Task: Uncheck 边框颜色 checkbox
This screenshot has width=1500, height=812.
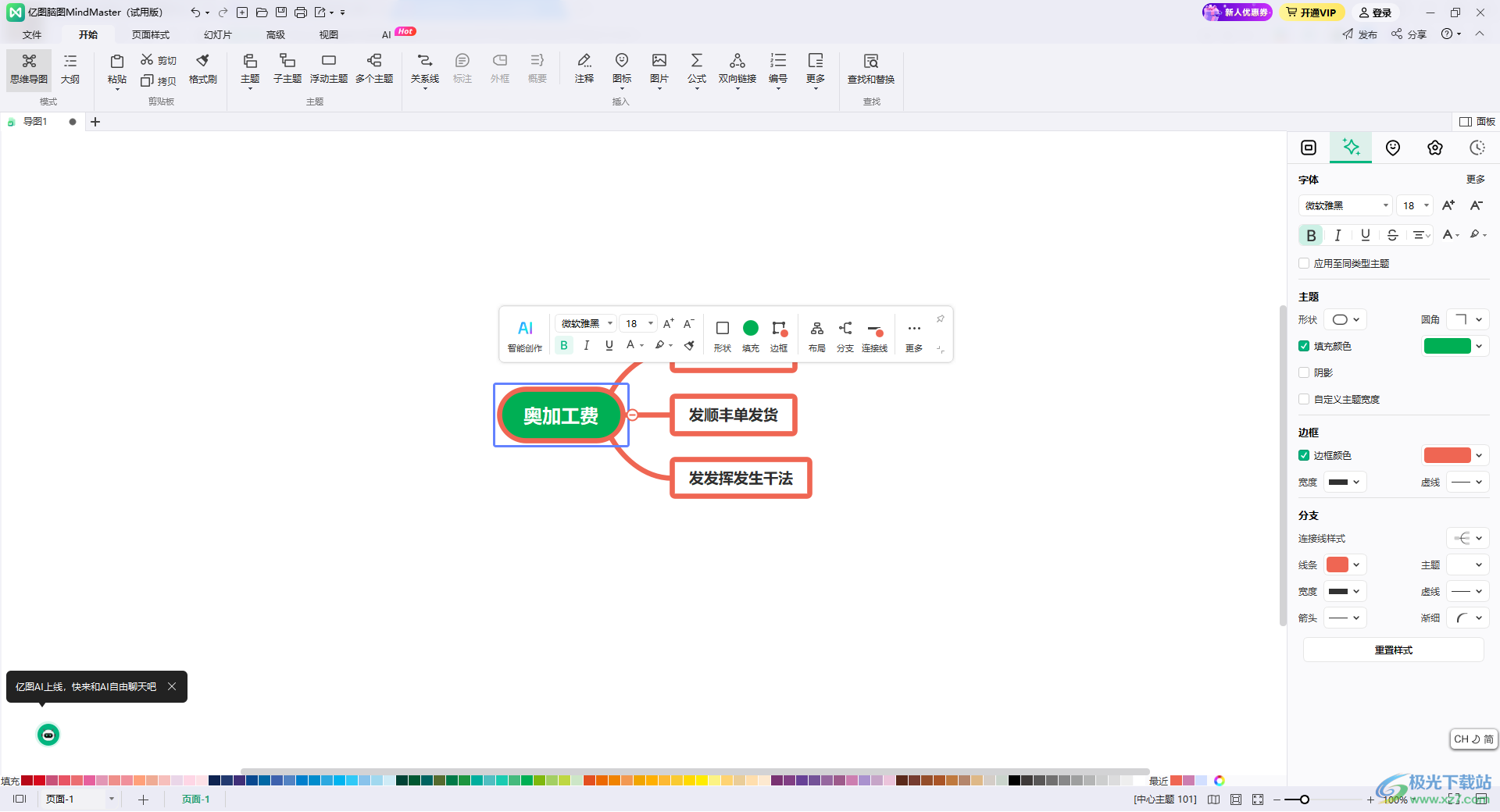Action: click(1304, 455)
